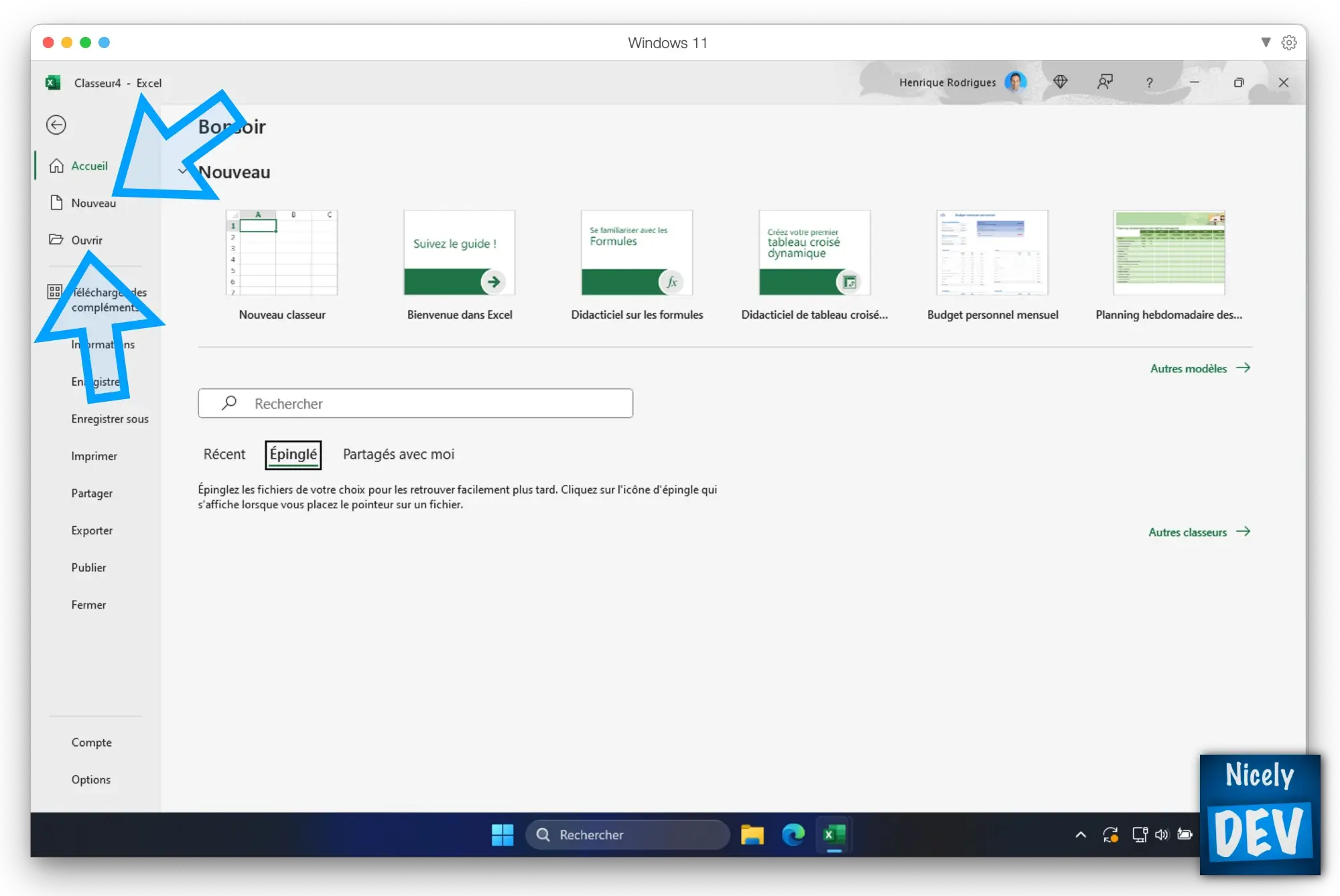This screenshot has height=896, width=1340.
Task: Select Publier in the sidebar
Action: 88,567
